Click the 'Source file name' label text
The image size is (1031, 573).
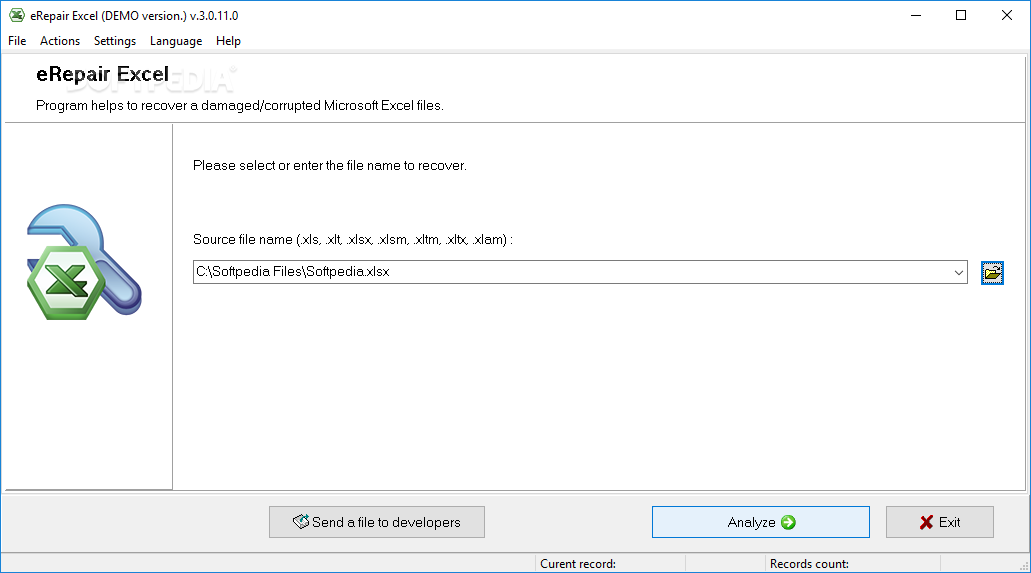tap(352, 239)
